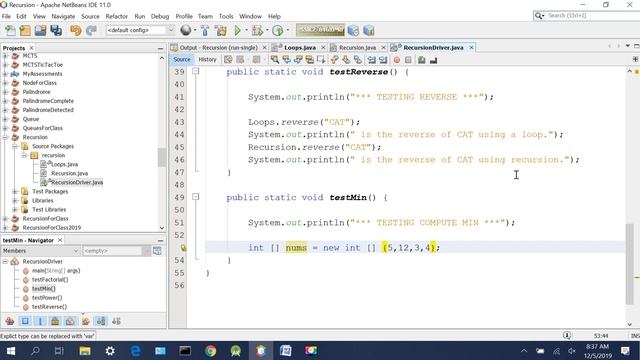Click the green Run Project arrow

[237, 31]
